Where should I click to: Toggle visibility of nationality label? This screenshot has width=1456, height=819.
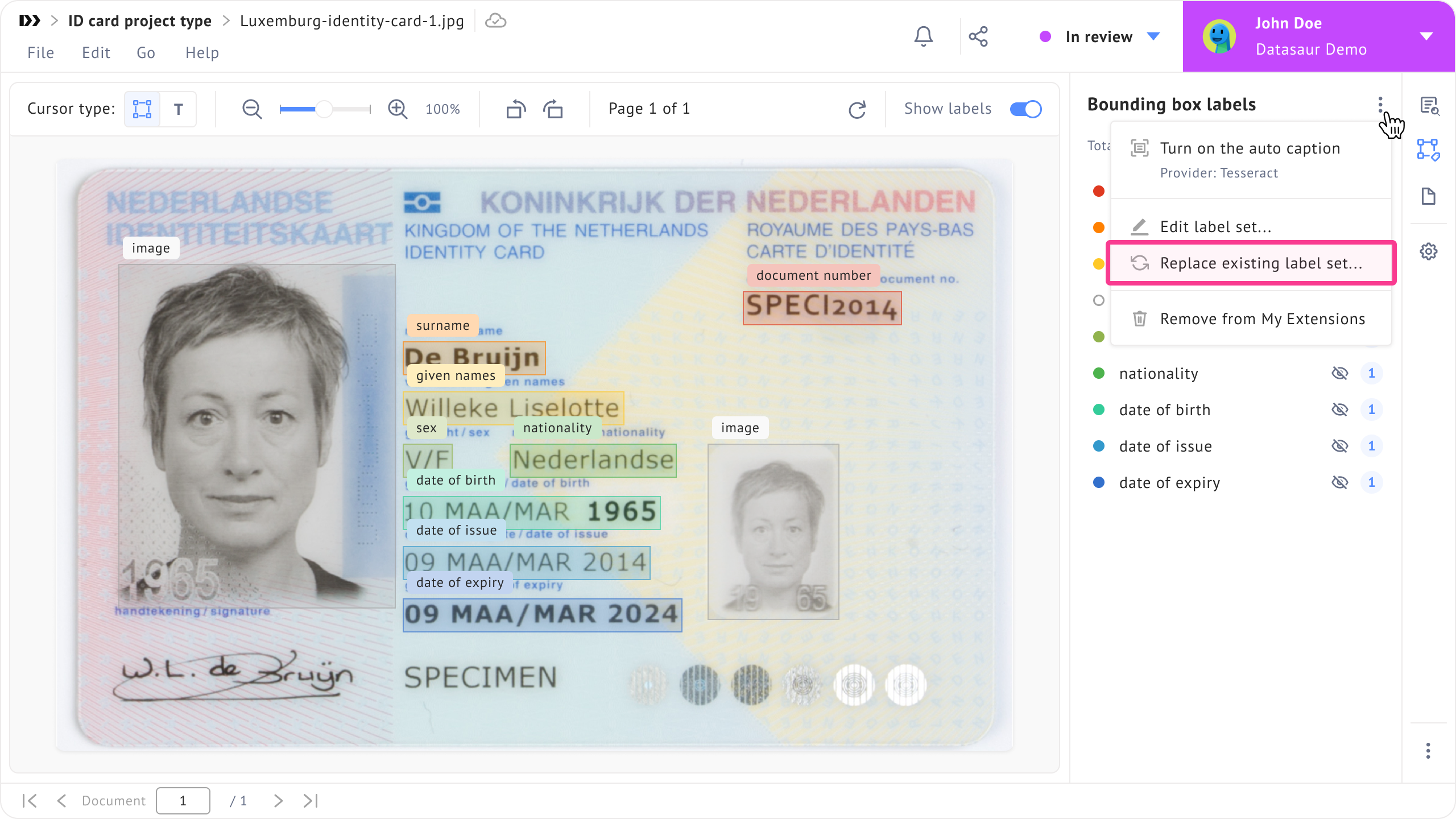pyautogui.click(x=1339, y=373)
